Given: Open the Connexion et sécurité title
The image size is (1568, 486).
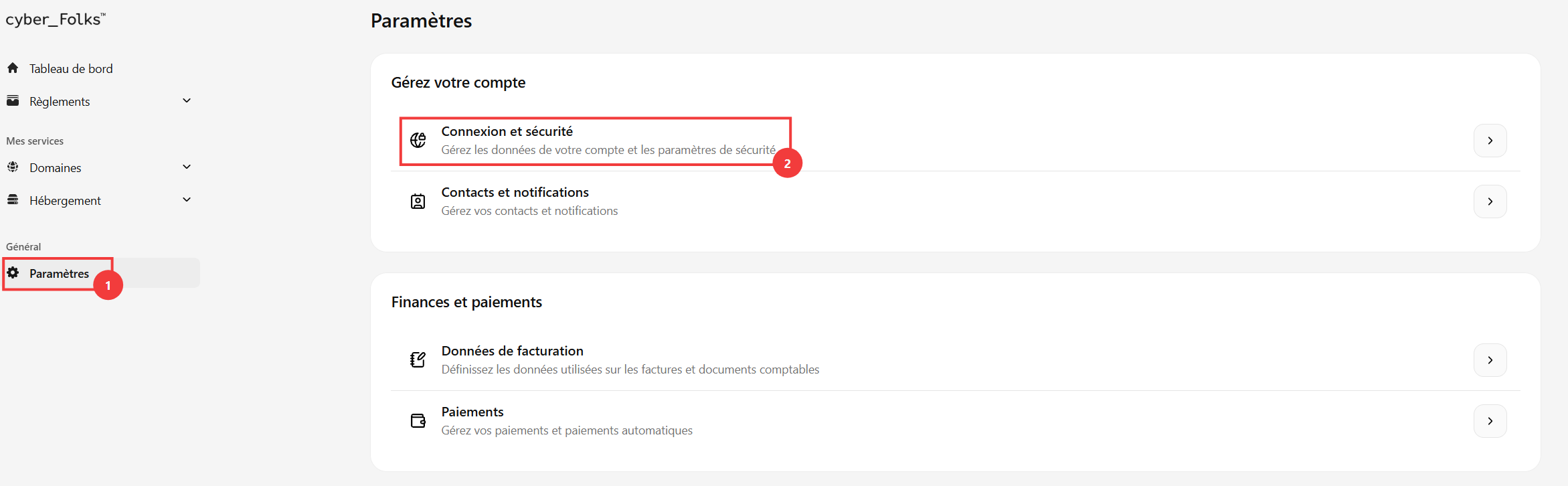Looking at the screenshot, I should coord(507,131).
